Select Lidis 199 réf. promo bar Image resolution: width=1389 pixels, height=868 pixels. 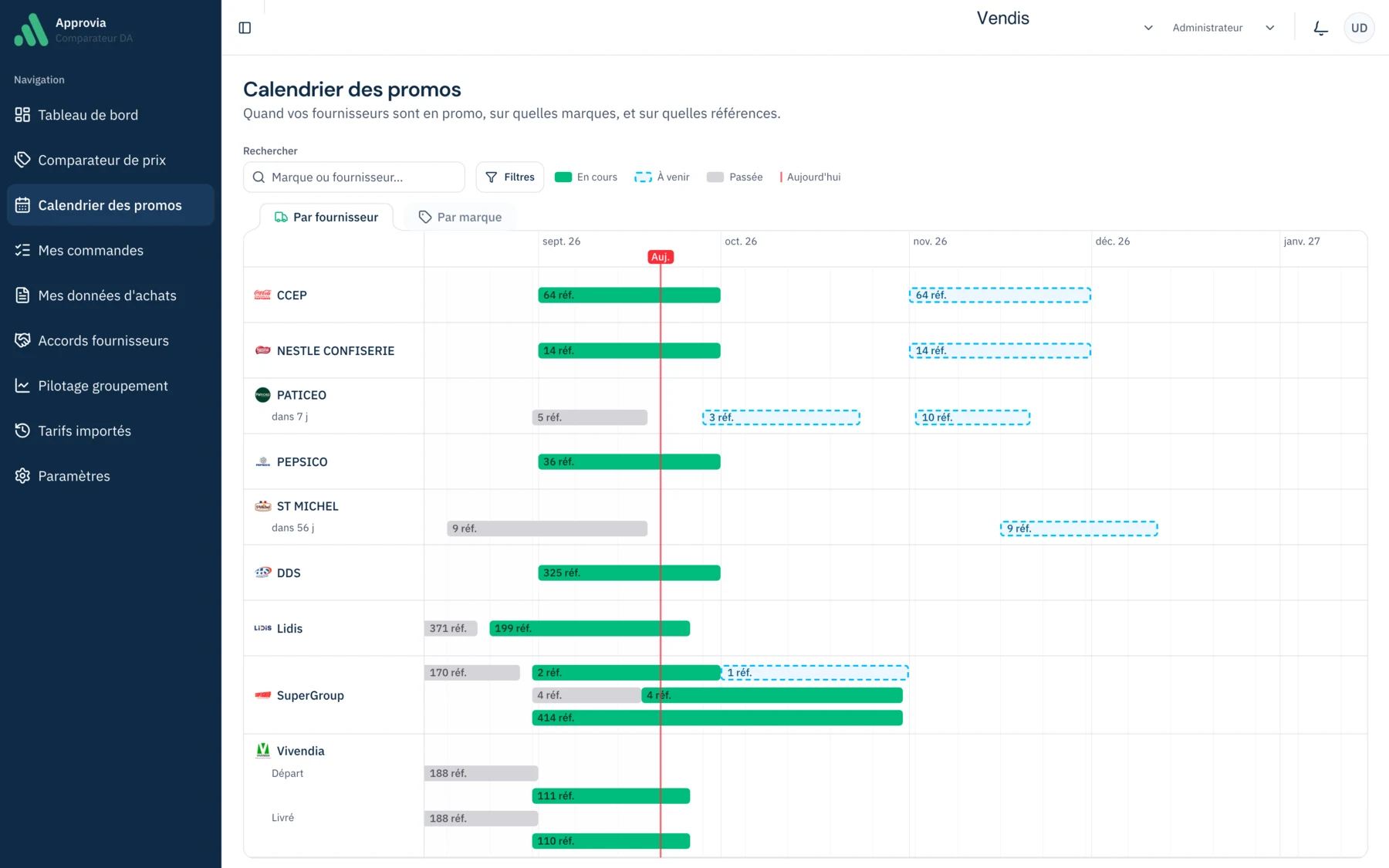[590, 628]
